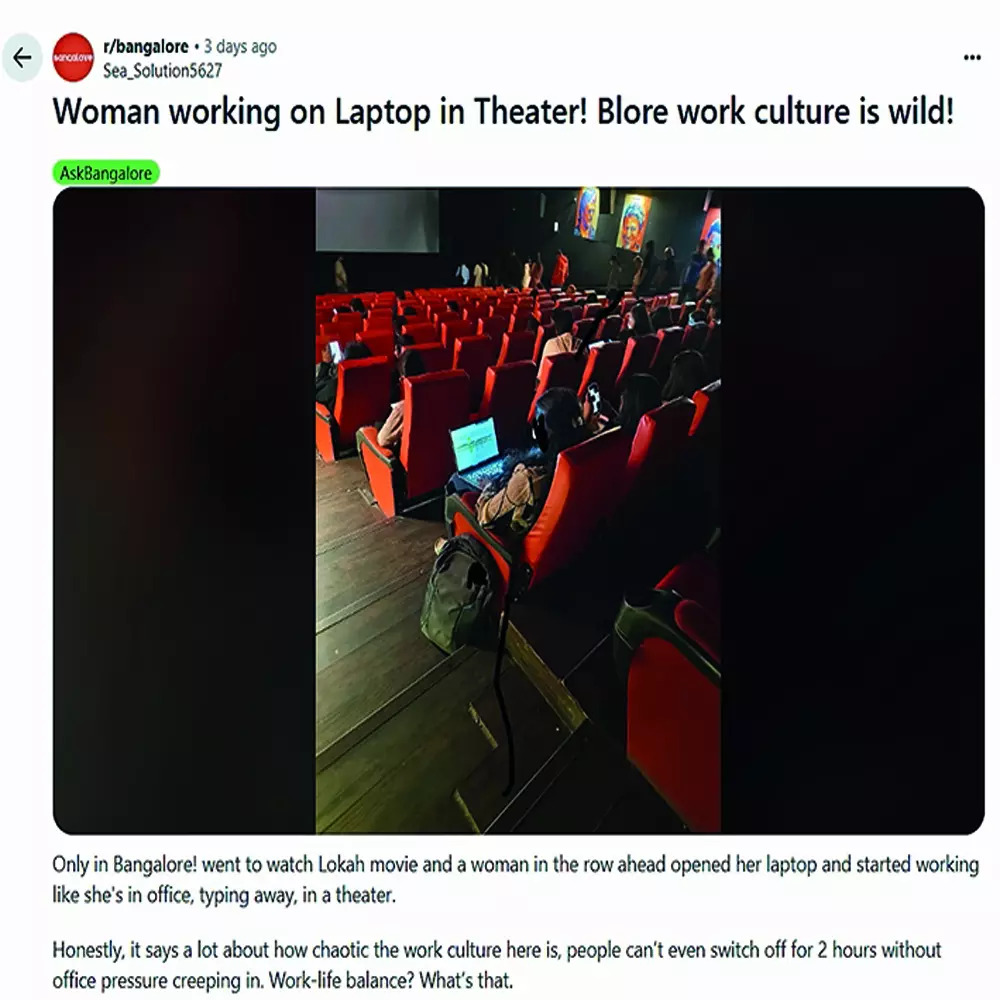Click the glowing laptop screen in the photo
The width and height of the screenshot is (1000, 1000).
pos(474,444)
